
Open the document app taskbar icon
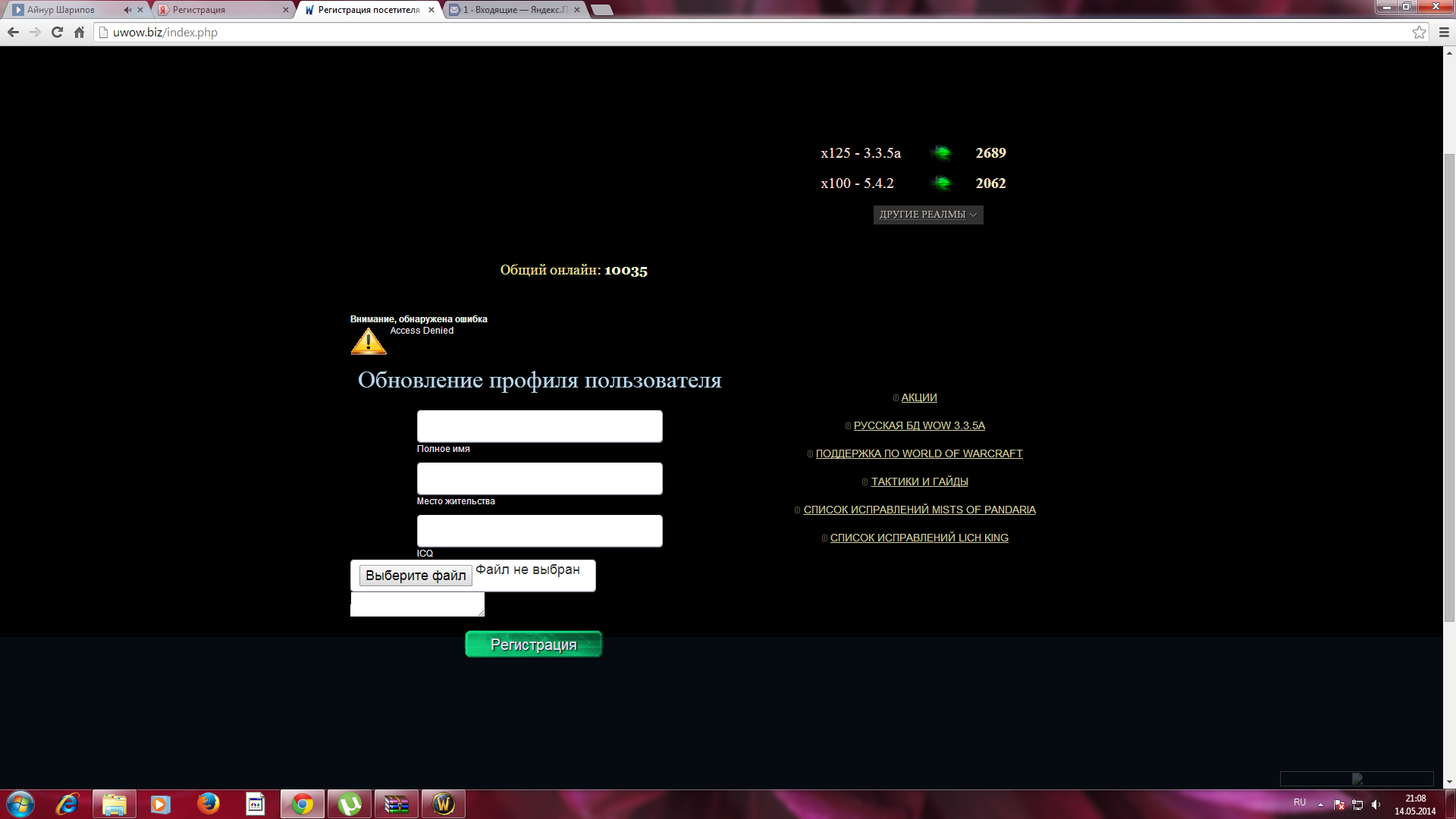click(256, 804)
